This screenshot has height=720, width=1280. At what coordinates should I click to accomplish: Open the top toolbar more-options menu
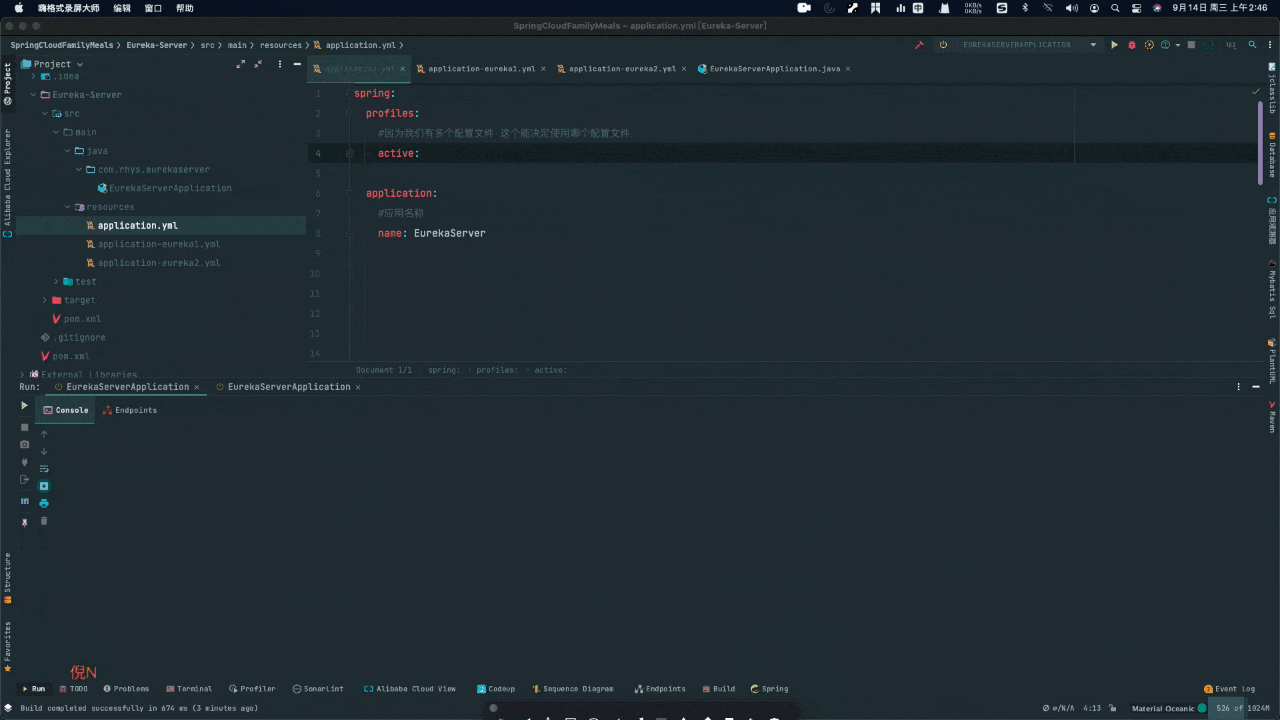pyautogui.click(x=1270, y=45)
